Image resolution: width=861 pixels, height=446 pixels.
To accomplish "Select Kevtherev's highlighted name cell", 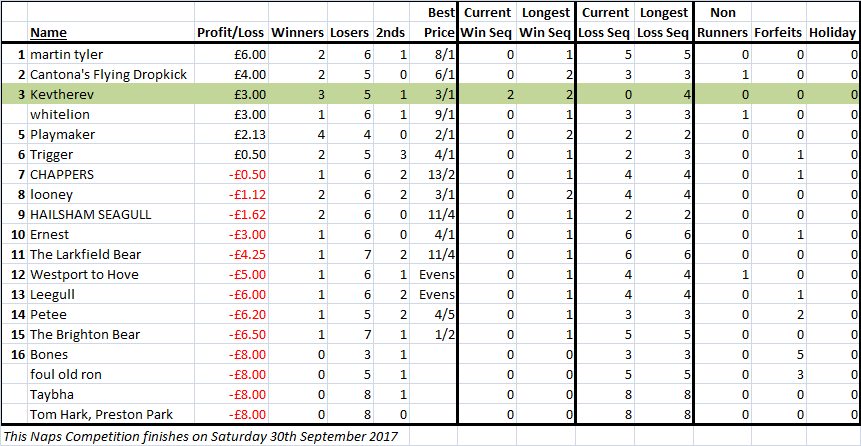I will coord(111,94).
